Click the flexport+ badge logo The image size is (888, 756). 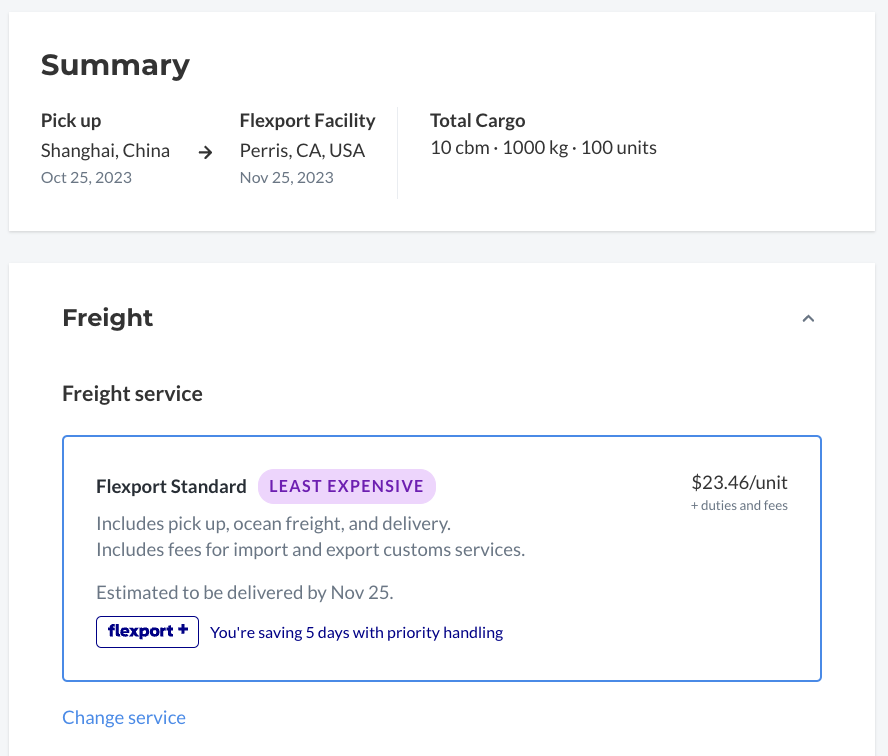pyautogui.click(x=147, y=631)
